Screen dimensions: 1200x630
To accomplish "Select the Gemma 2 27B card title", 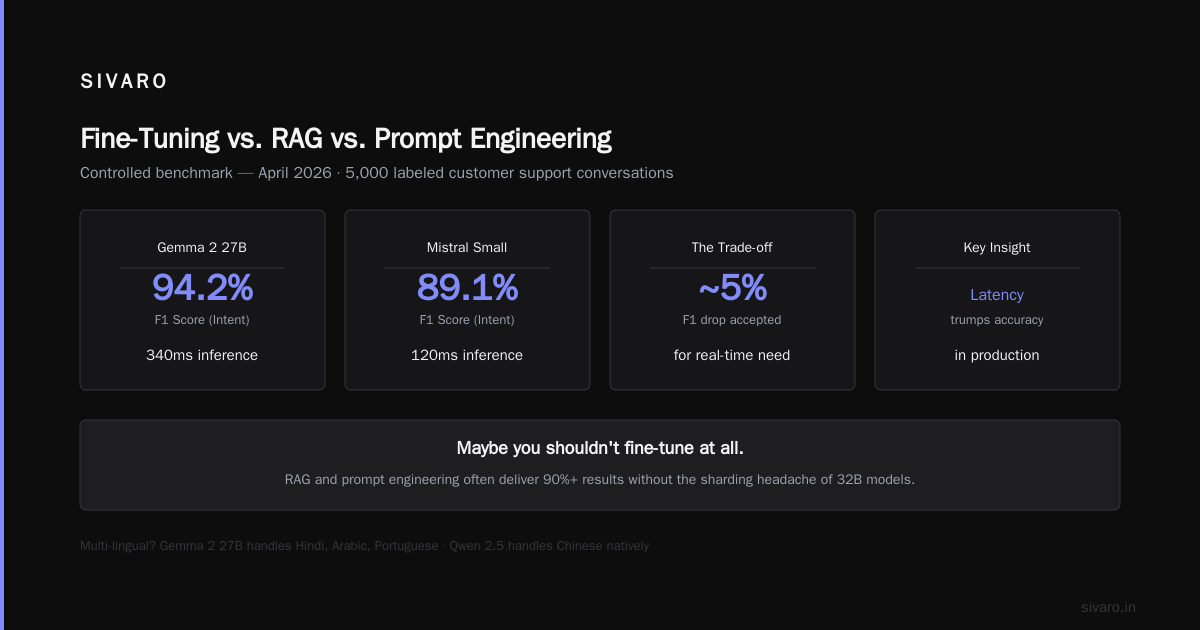I will coord(202,247).
